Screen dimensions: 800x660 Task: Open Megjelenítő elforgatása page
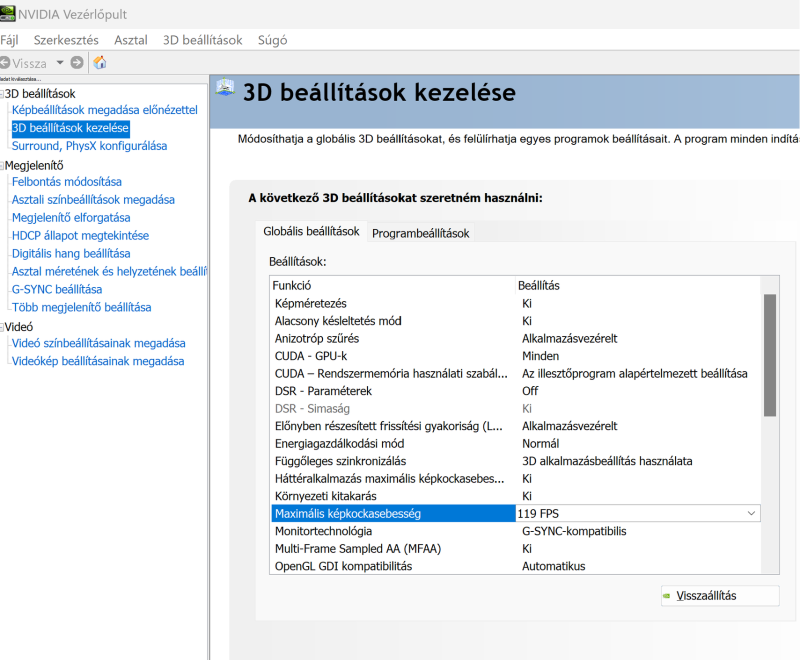pyautogui.click(x=71, y=217)
